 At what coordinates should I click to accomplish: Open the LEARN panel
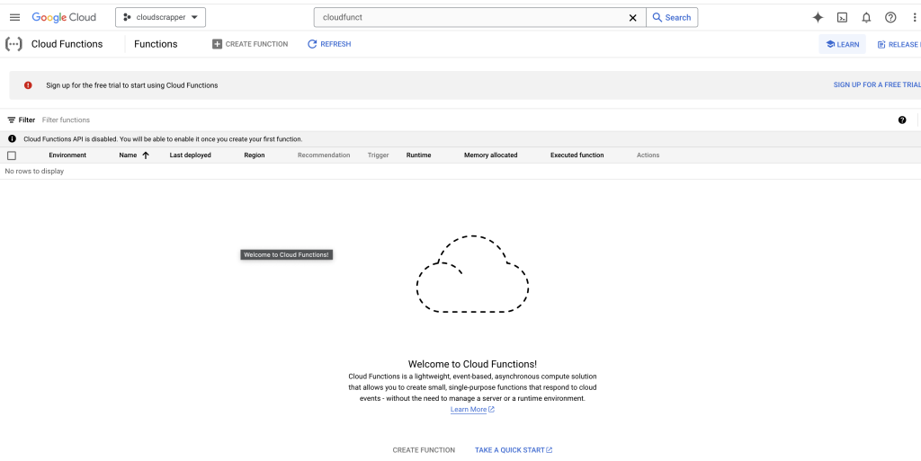pyautogui.click(x=842, y=44)
